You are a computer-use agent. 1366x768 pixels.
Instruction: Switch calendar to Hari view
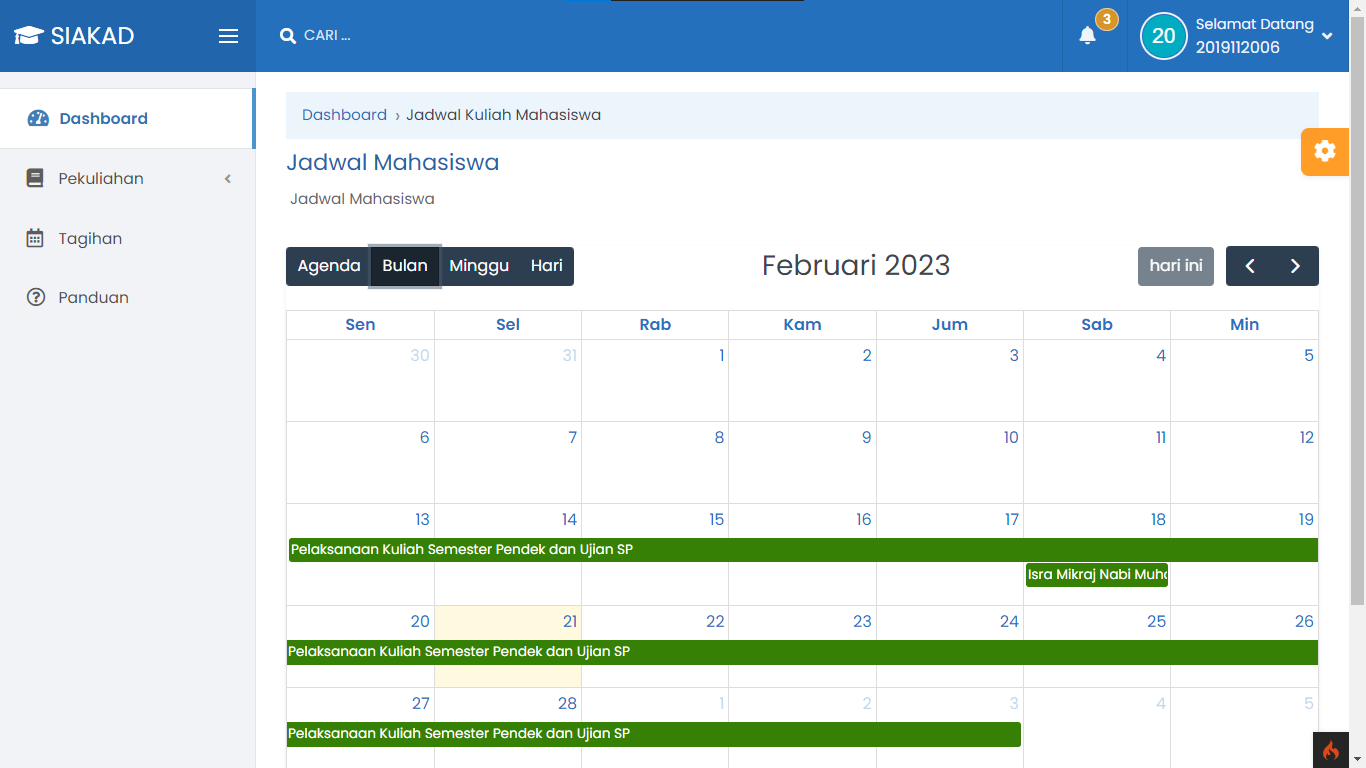click(x=547, y=266)
